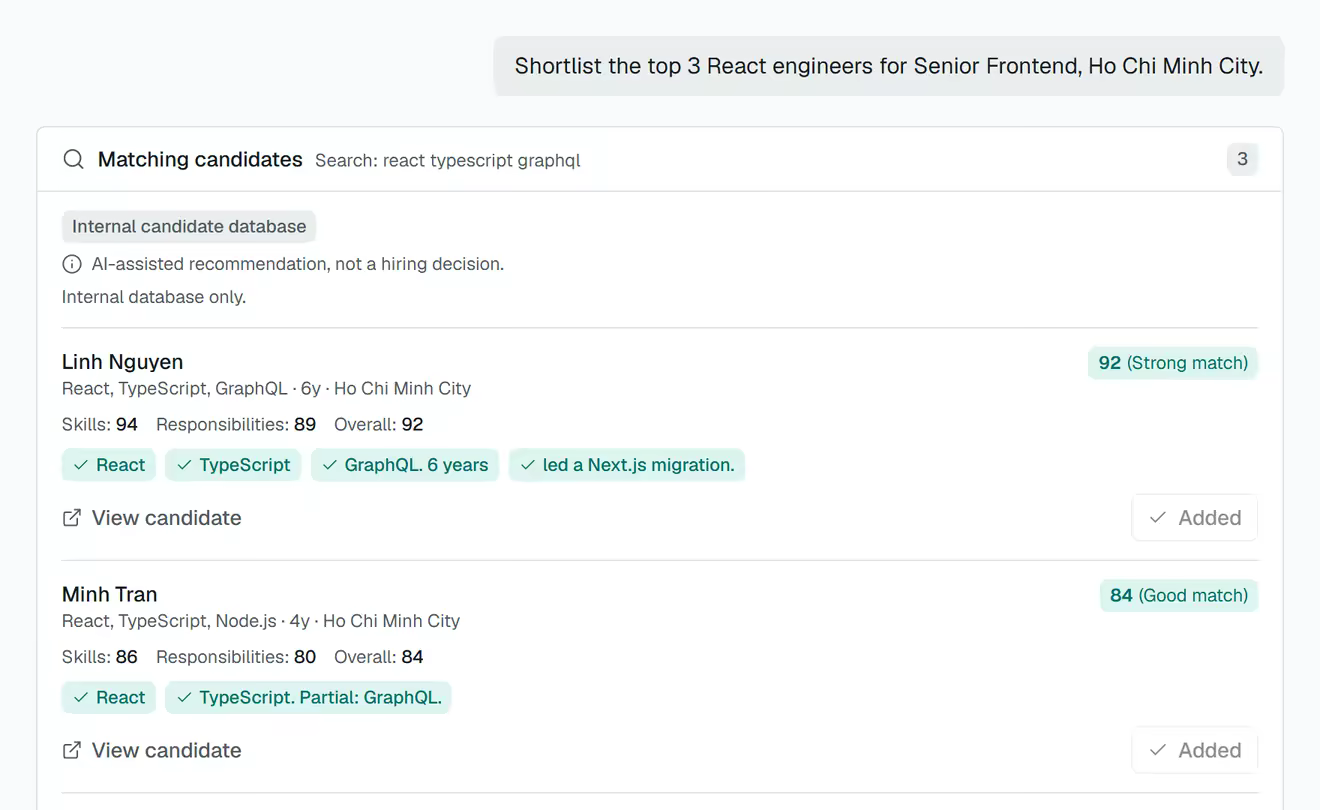Image resolution: width=1320 pixels, height=810 pixels.
Task: Click the AI-assisted recommendation notice text
Action: [298, 264]
